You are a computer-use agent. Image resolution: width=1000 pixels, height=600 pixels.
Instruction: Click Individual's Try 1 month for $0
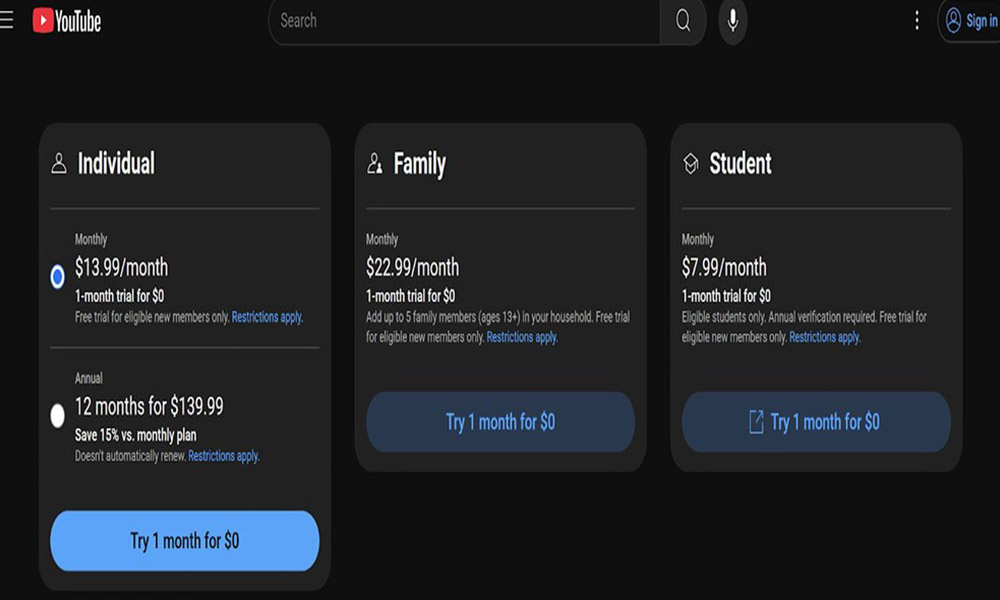tap(184, 541)
